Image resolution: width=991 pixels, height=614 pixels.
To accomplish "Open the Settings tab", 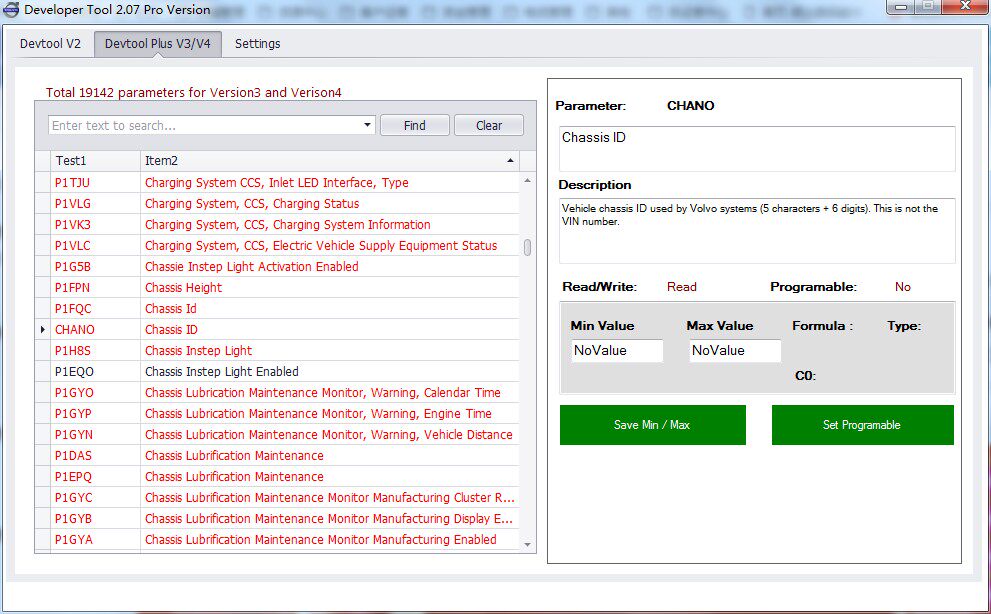I will tap(257, 44).
